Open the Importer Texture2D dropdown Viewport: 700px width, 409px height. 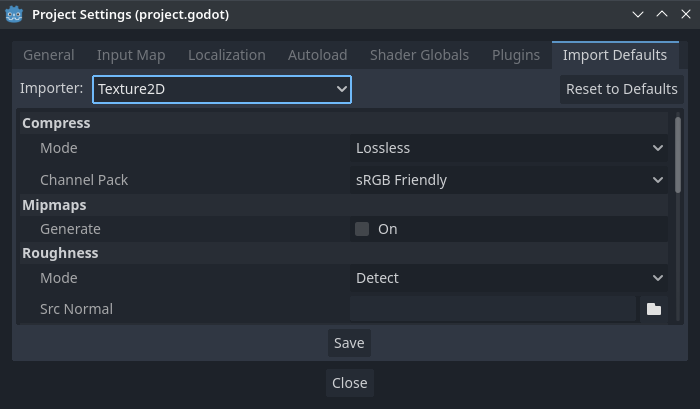tap(222, 89)
